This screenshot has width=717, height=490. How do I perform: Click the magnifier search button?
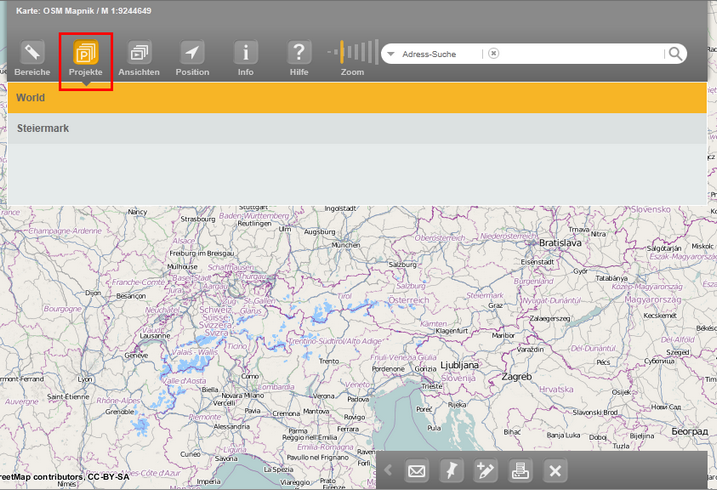pos(676,54)
